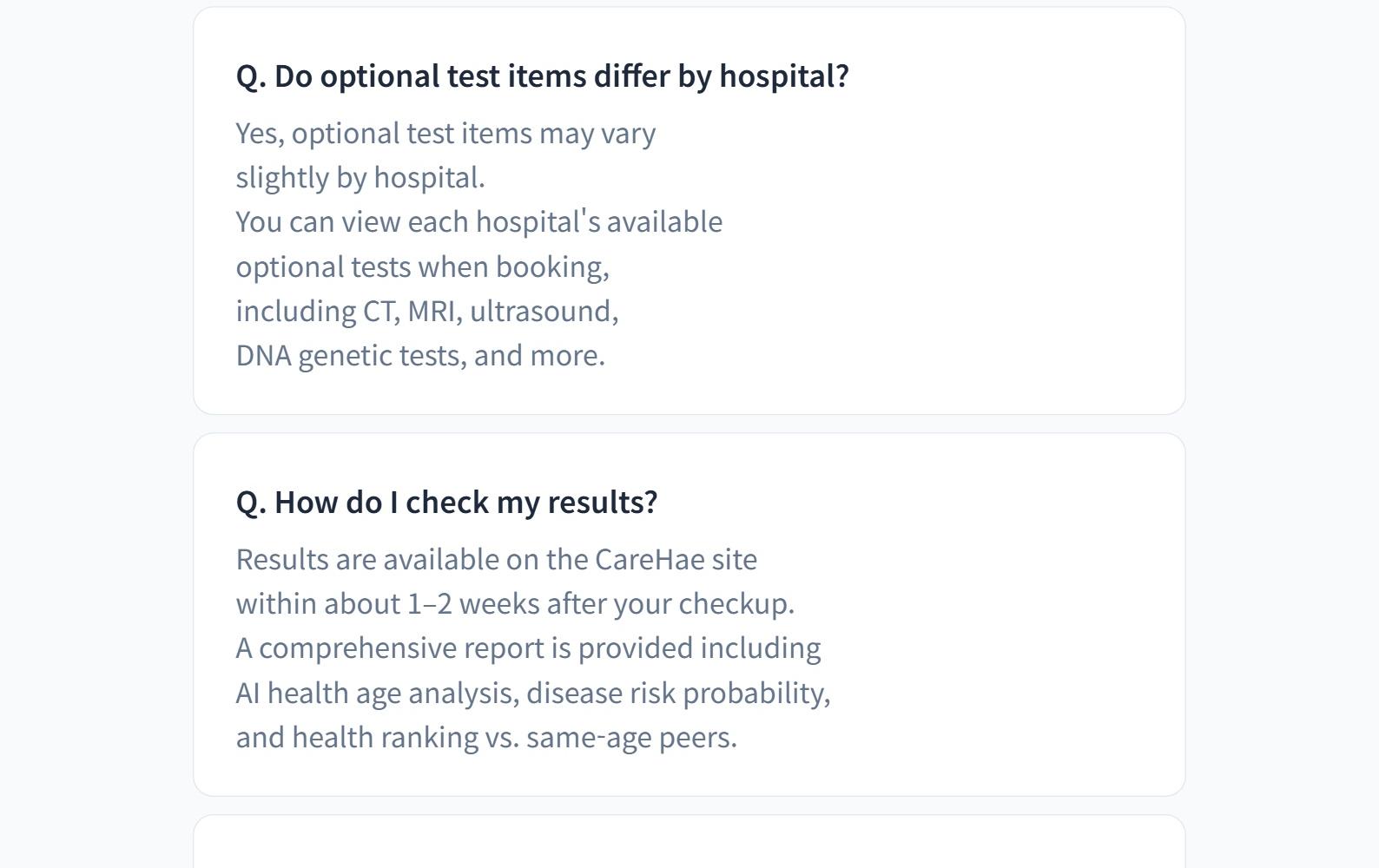Click the word "ultrasound" in the first answer
Screen dimensions: 1379x868
(542, 312)
